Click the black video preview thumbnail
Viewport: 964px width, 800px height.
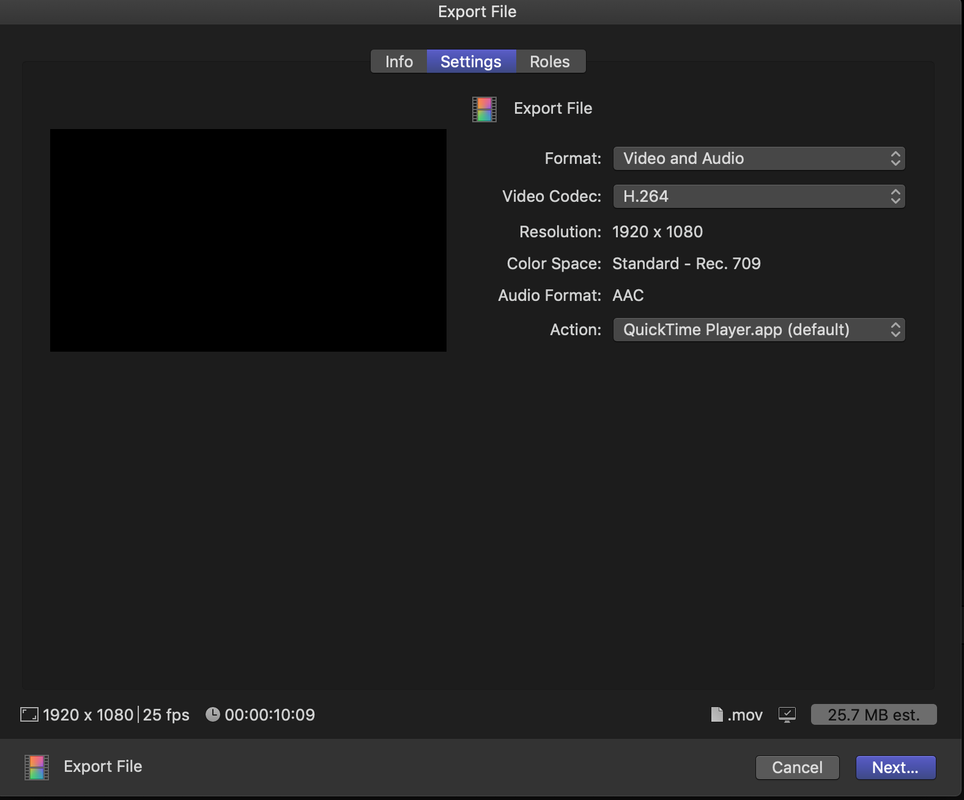[x=248, y=240]
